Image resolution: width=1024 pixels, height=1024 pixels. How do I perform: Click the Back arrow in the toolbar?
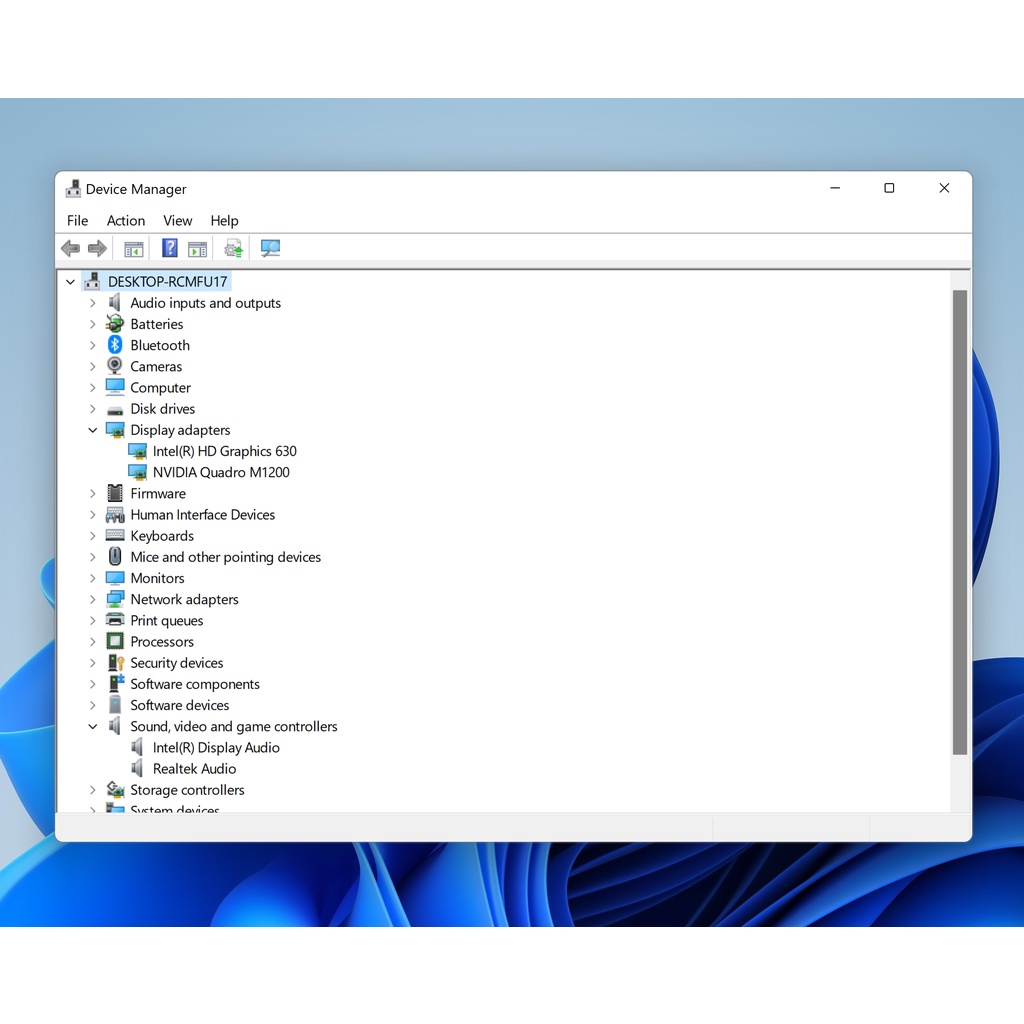[70, 249]
